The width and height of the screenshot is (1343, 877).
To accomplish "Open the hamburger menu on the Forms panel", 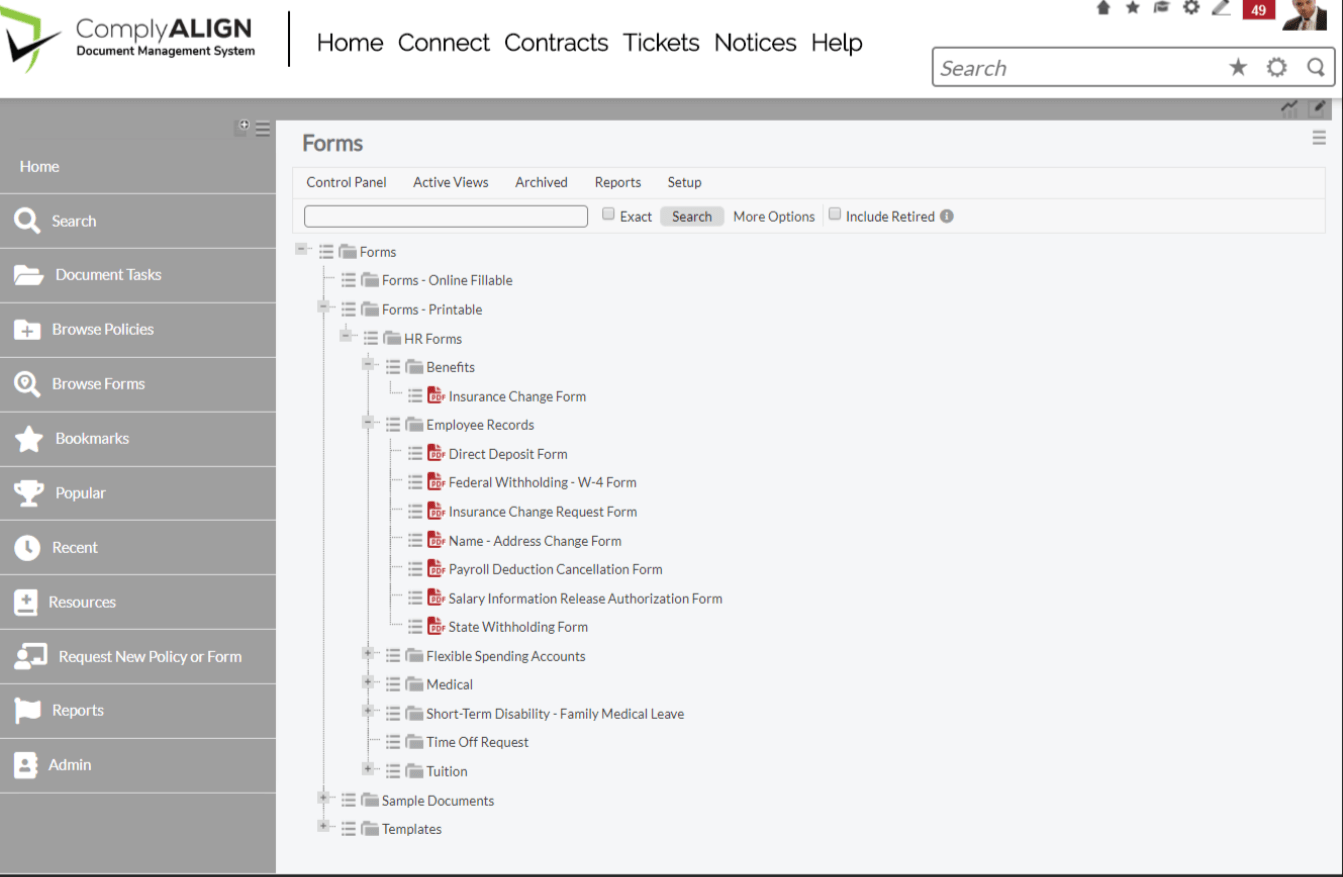I will pyautogui.click(x=1317, y=140).
